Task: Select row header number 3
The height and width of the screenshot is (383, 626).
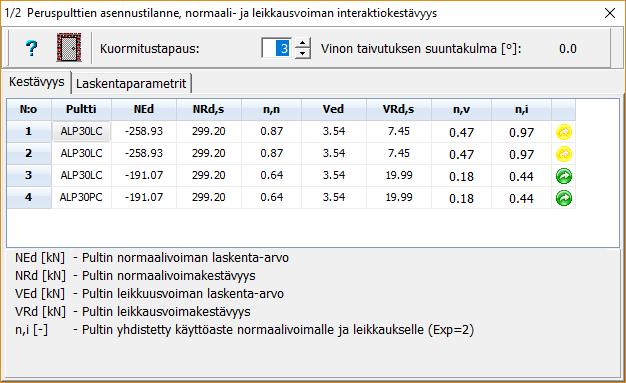Action: pos(28,175)
